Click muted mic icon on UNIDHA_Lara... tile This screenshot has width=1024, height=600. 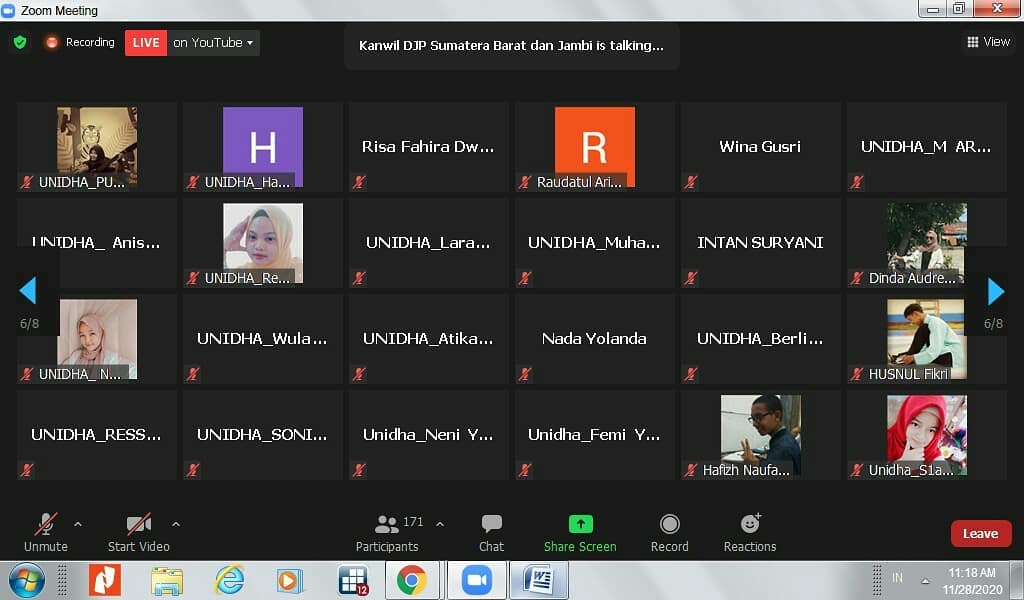point(359,278)
